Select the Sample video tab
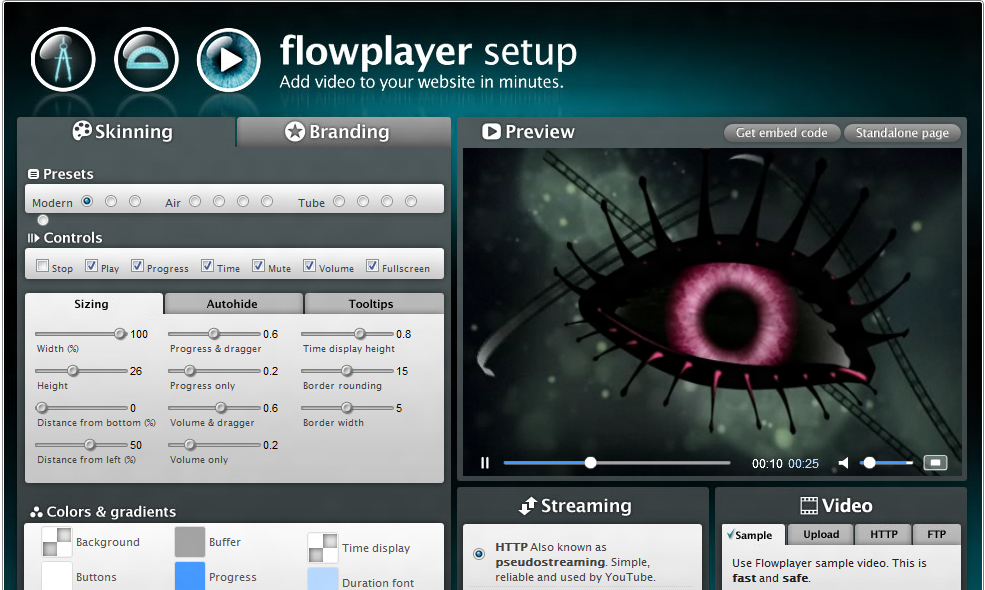This screenshot has height=590, width=985. (x=753, y=535)
